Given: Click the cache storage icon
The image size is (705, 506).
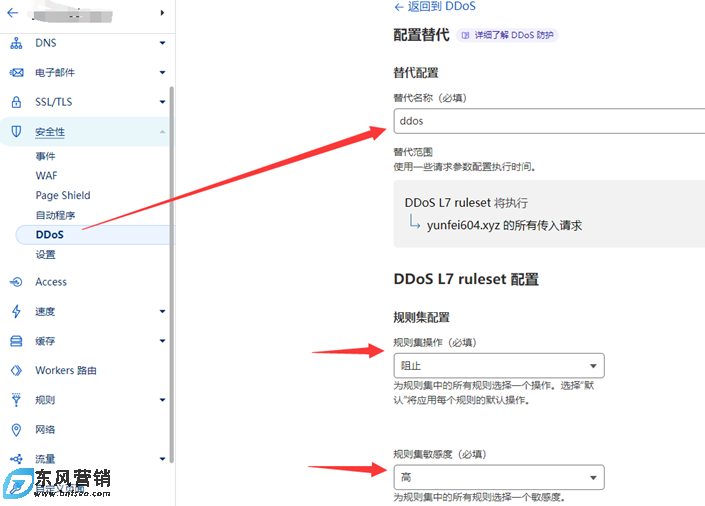Looking at the screenshot, I should [16, 341].
